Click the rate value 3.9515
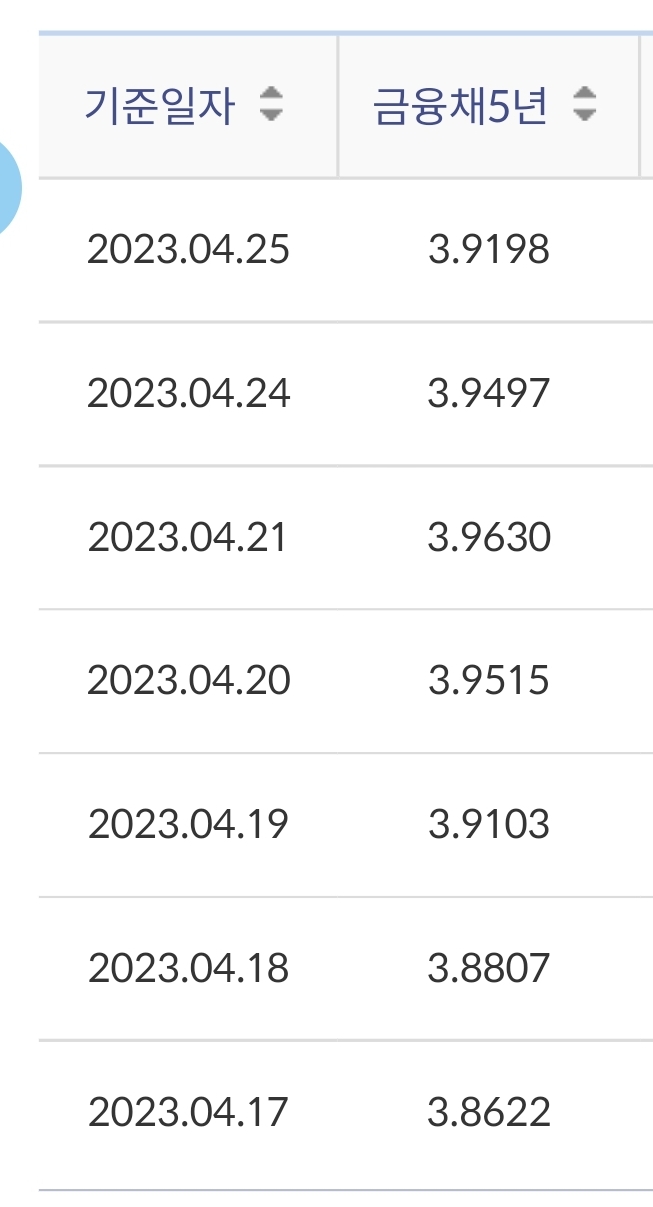 pyautogui.click(x=489, y=681)
